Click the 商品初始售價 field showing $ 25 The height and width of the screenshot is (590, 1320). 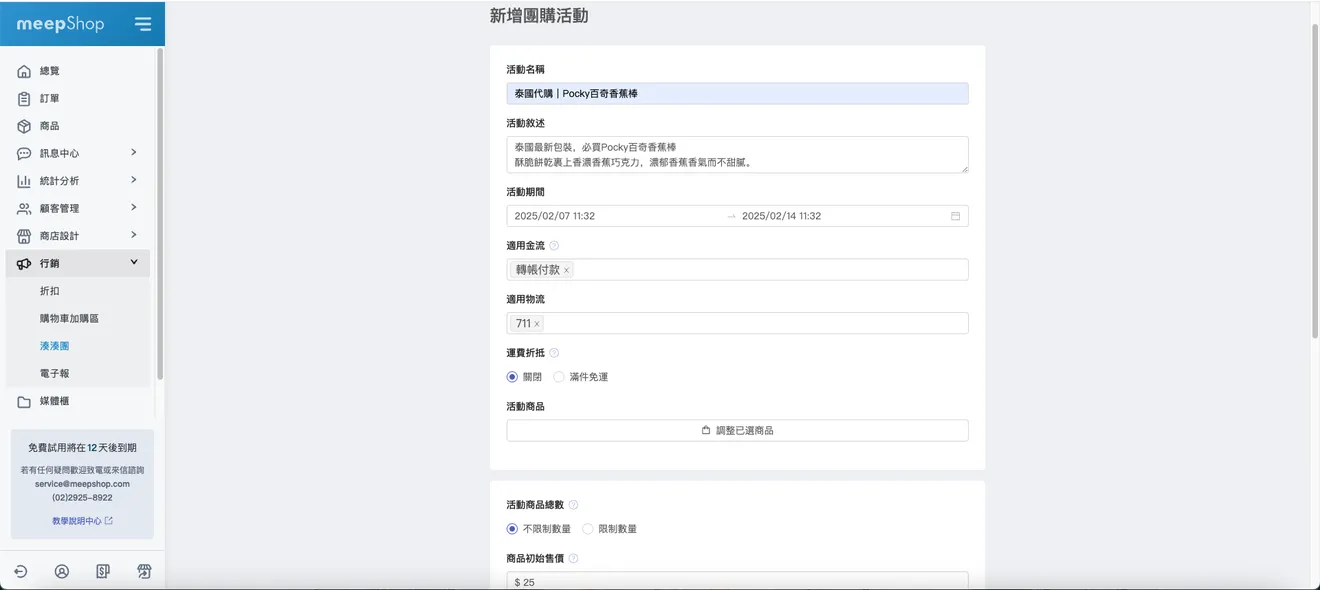click(x=737, y=581)
